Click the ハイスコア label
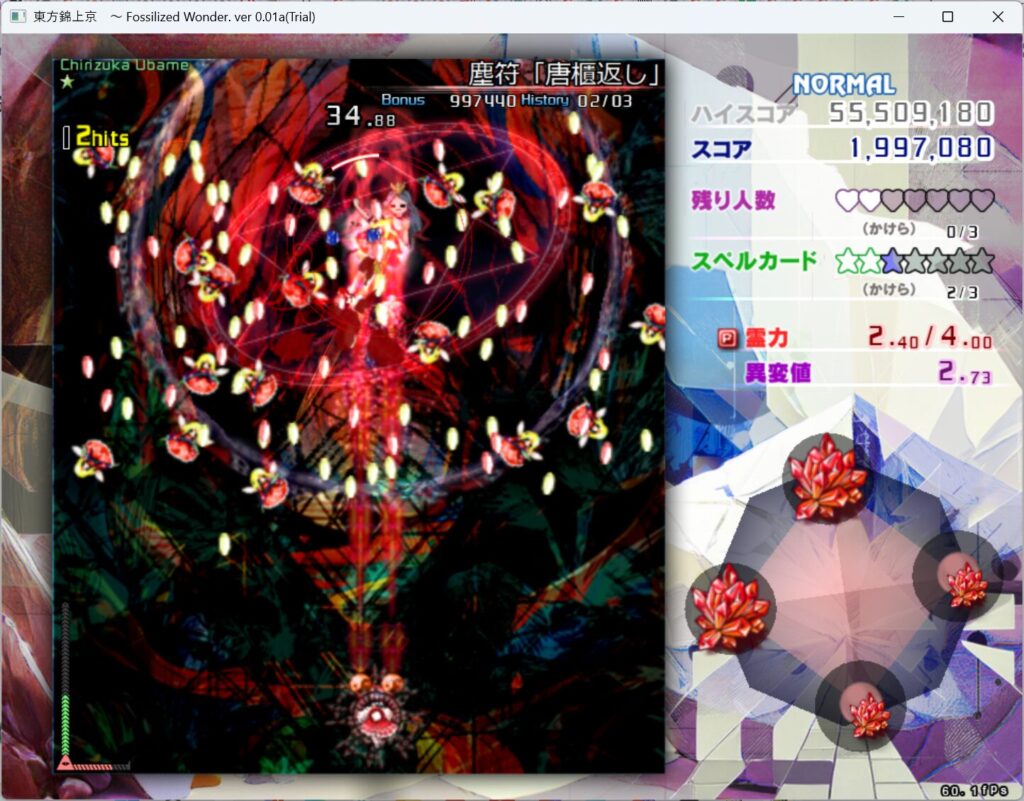 744,114
